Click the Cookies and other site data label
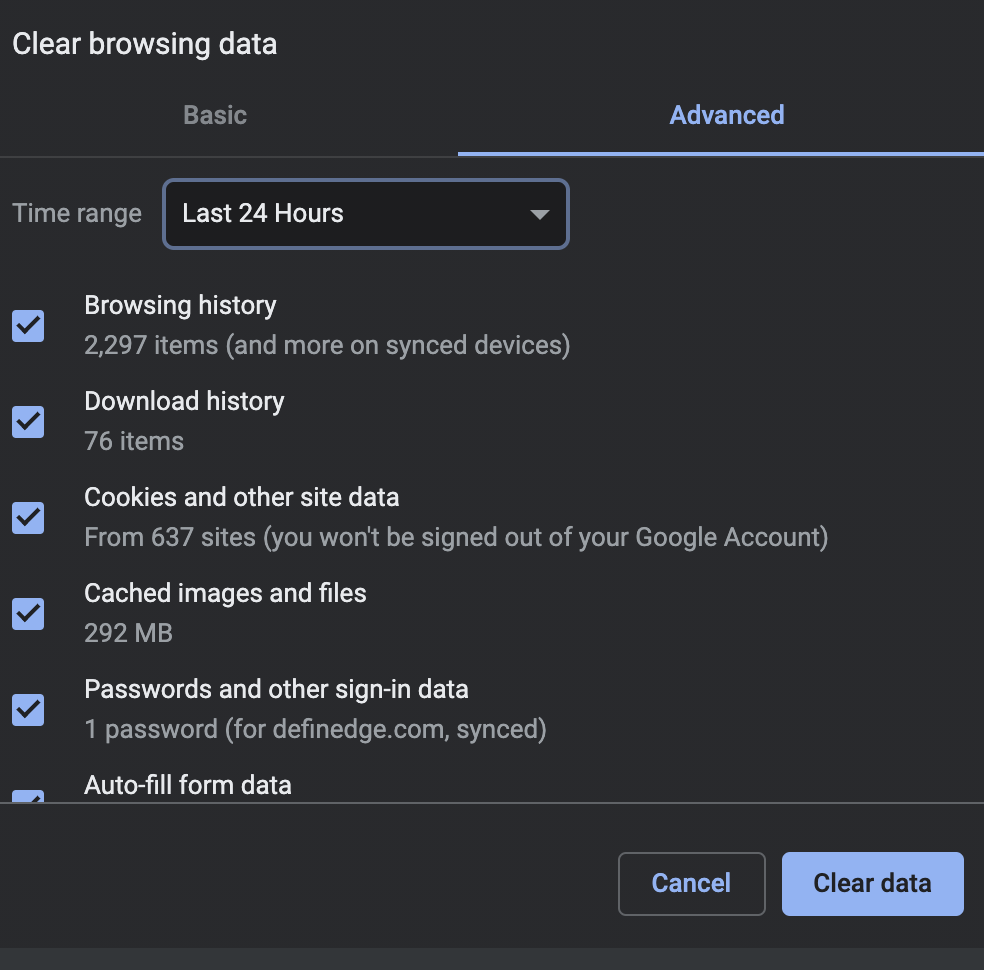This screenshot has height=970, width=984. point(242,497)
